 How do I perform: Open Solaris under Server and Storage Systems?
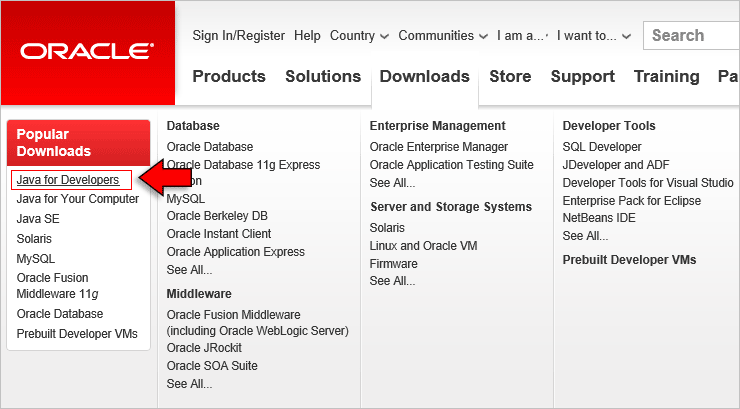tap(387, 228)
